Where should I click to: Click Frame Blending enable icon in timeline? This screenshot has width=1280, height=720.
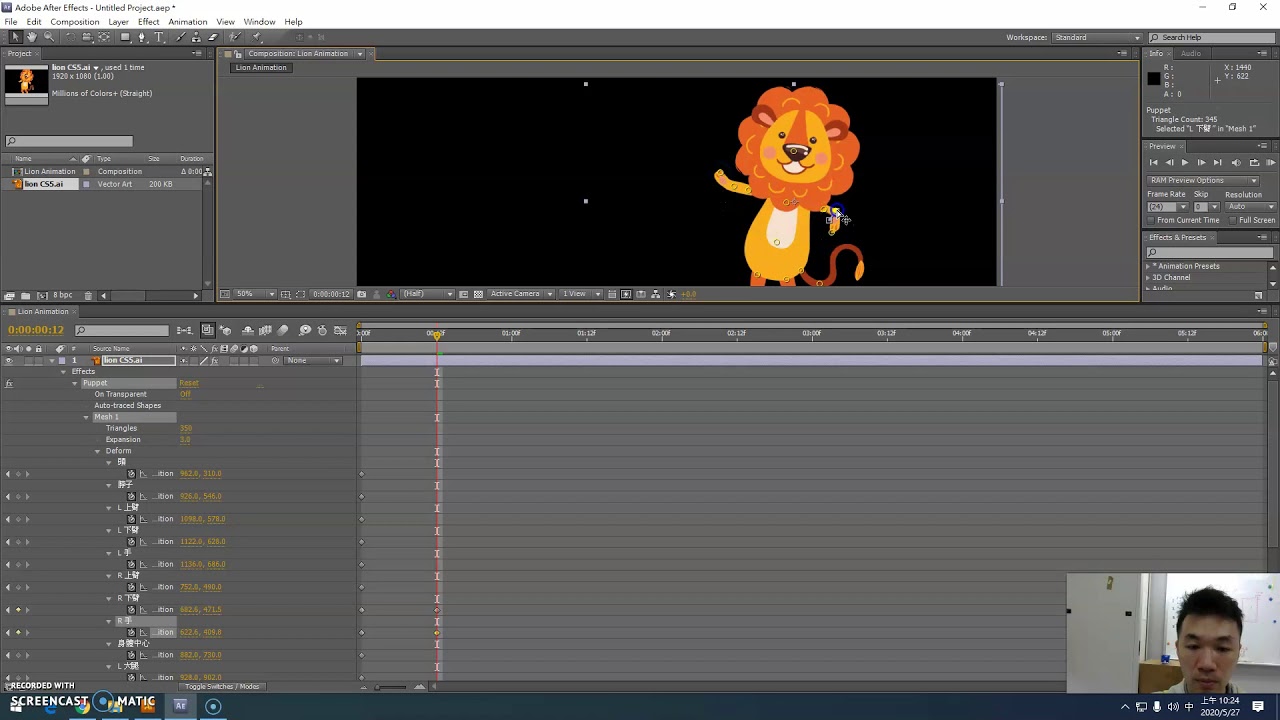265,330
